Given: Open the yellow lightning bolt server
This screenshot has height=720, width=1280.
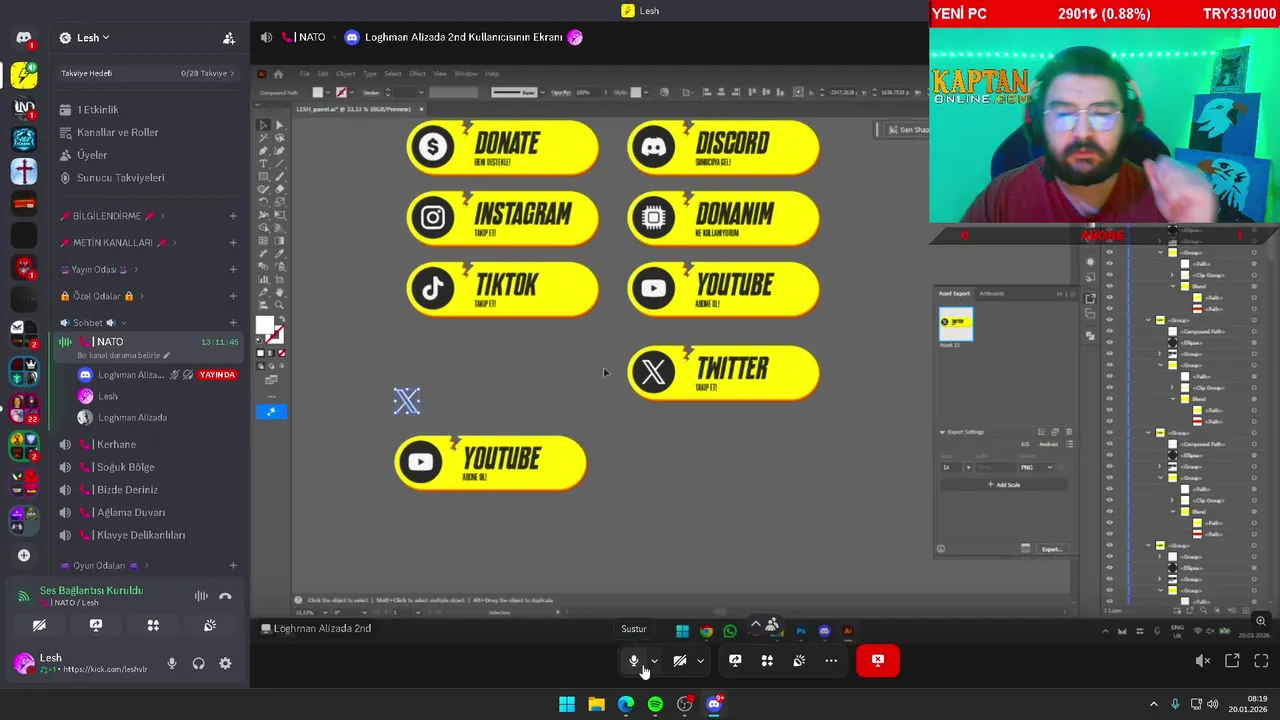Looking at the screenshot, I should [24, 75].
